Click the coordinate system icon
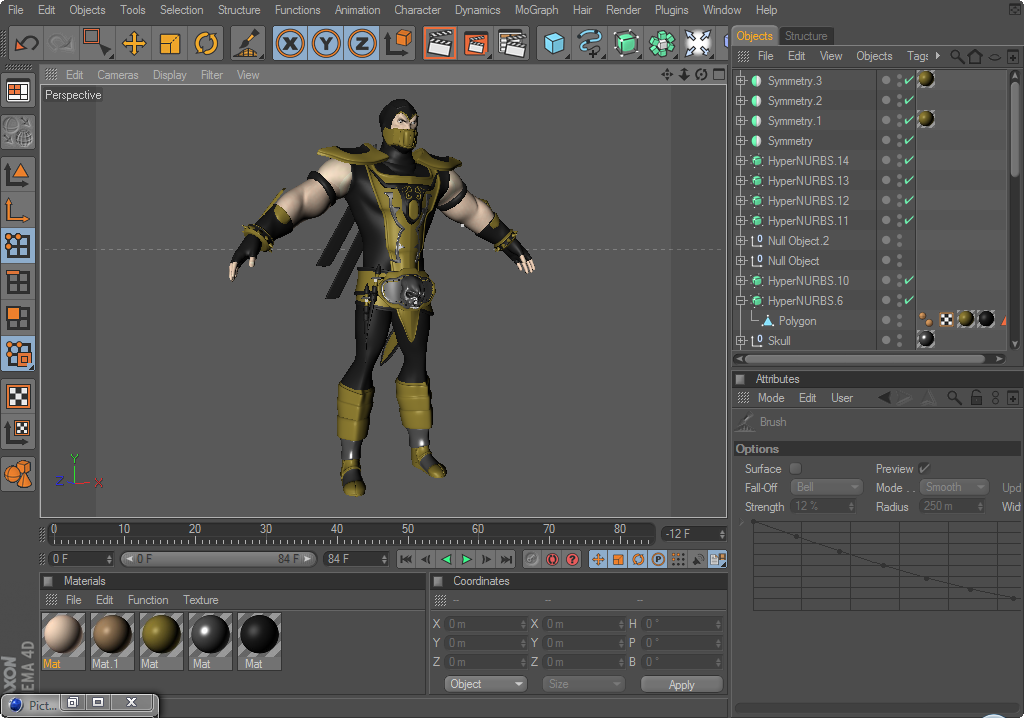This screenshot has width=1024, height=718. coord(398,44)
